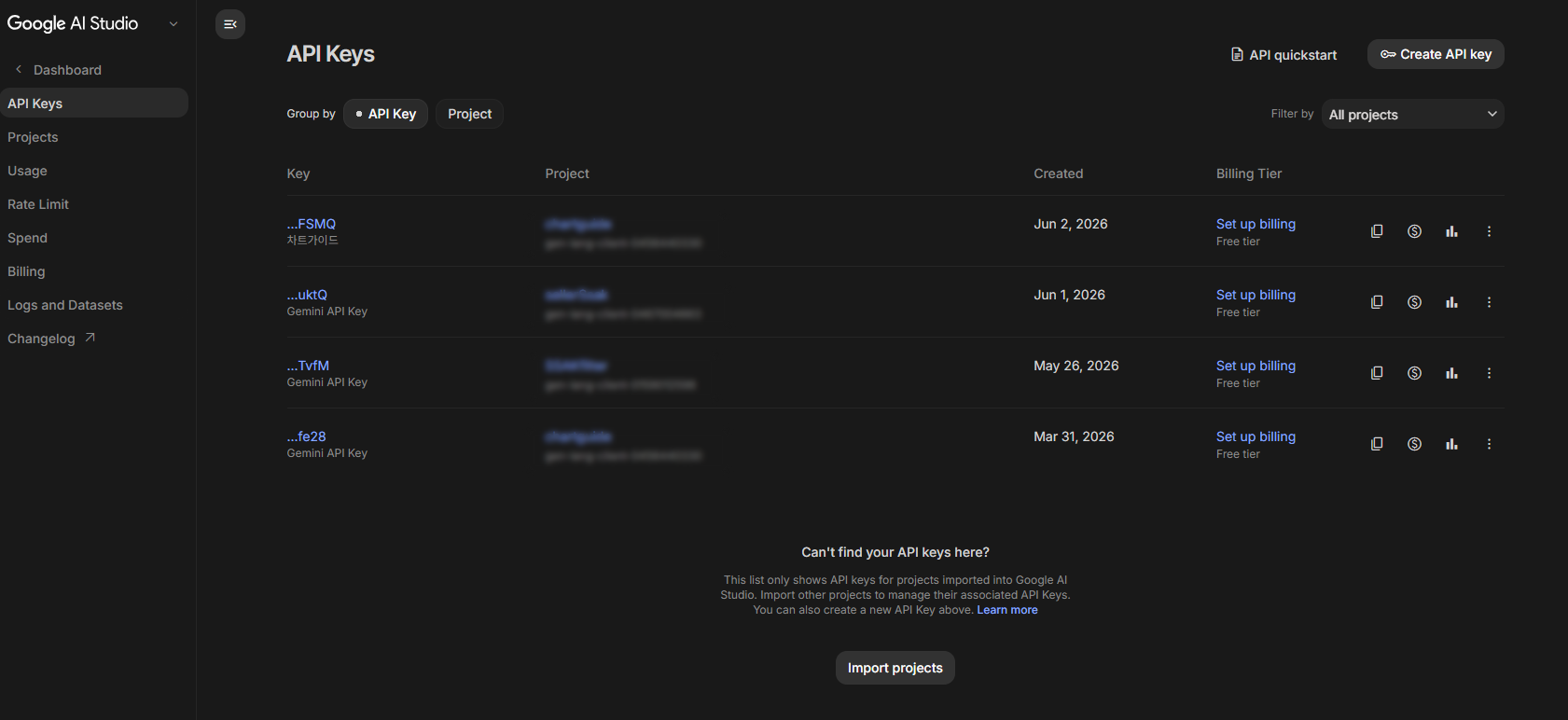
Task: Open Rate Limit in the sidebar
Action: point(38,204)
